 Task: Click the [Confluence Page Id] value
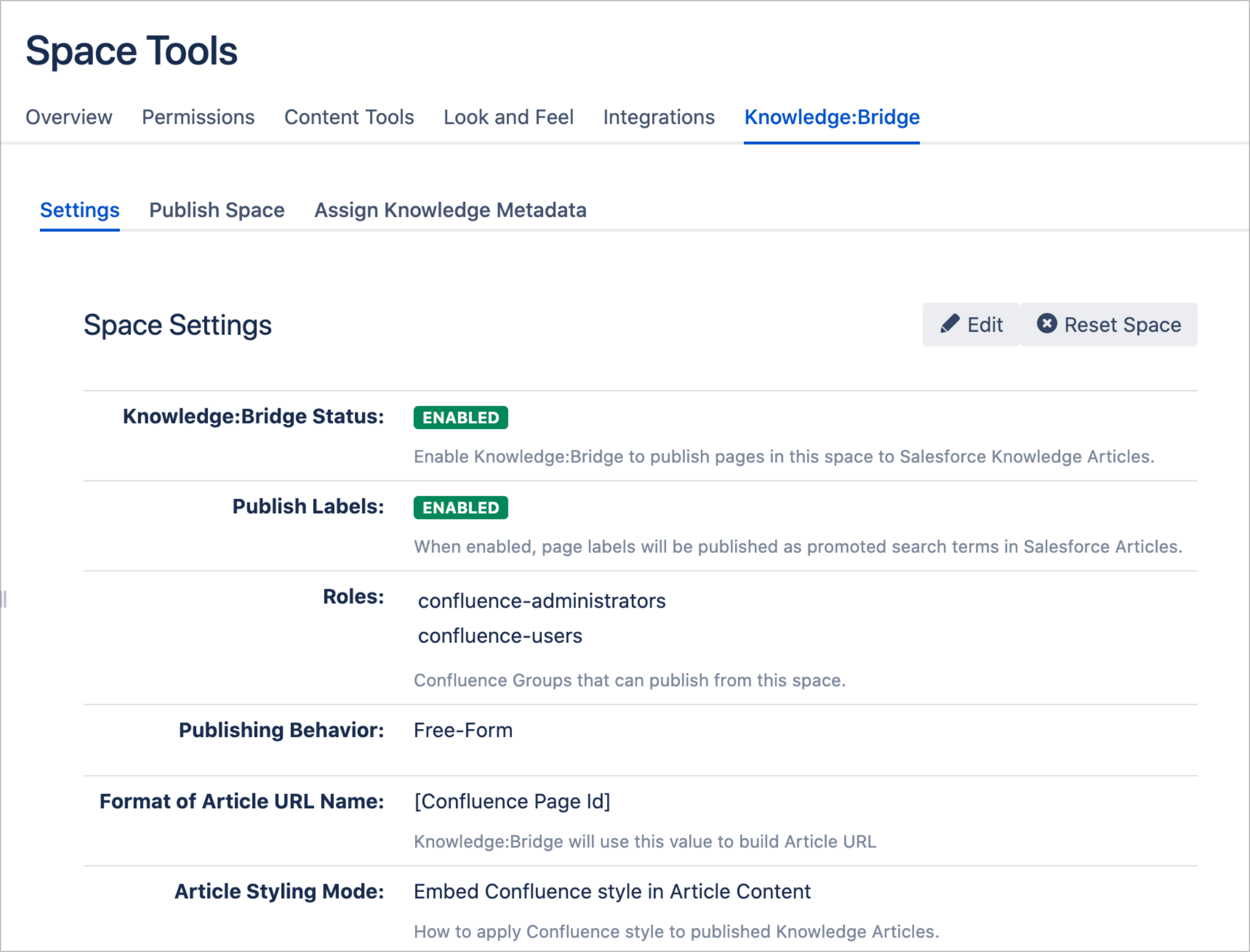(x=512, y=801)
